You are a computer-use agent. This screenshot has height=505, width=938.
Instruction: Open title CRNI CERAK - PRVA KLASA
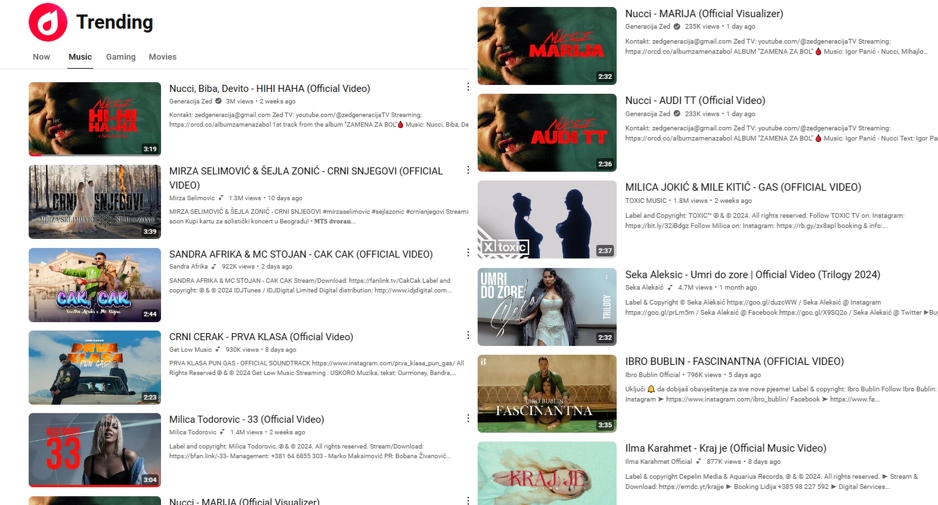point(261,337)
